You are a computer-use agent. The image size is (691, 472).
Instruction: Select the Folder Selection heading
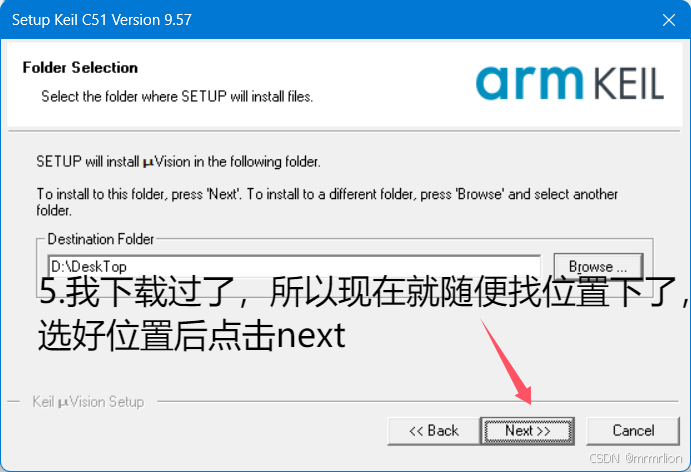(80, 67)
